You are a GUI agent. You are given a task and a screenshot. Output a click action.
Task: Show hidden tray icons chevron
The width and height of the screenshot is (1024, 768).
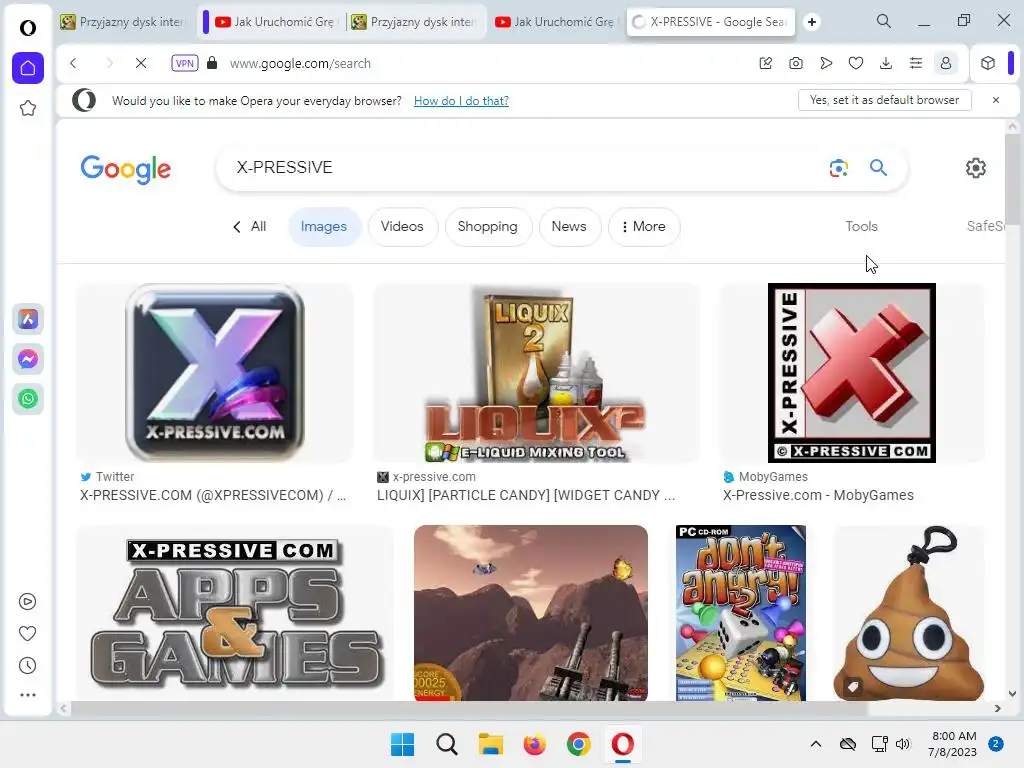816,744
